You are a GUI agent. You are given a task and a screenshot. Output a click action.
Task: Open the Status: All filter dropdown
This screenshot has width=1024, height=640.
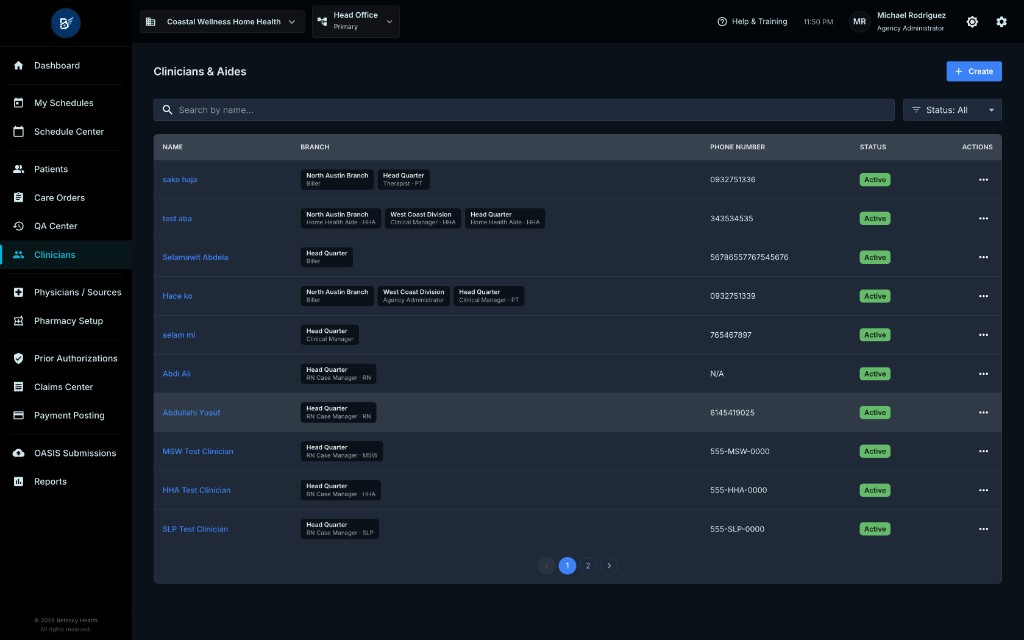[x=952, y=110]
